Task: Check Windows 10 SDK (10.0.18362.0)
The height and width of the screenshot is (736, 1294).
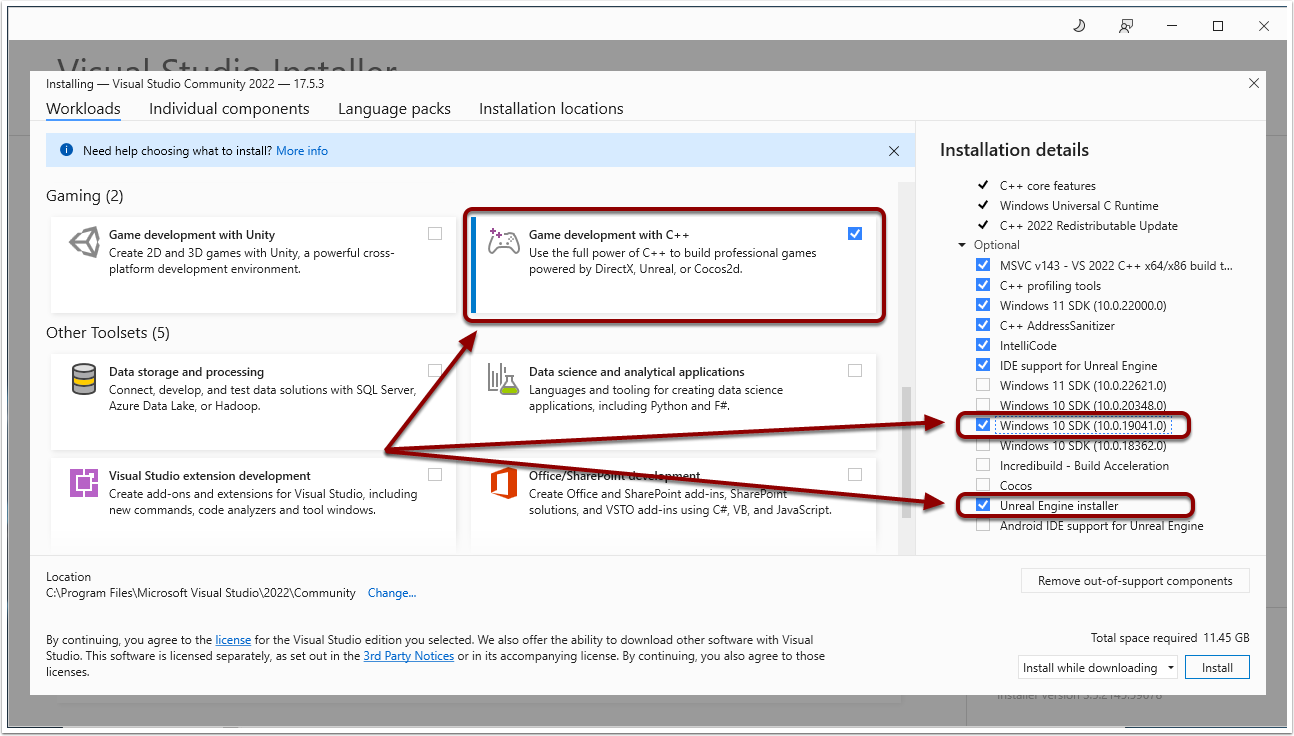Action: (x=983, y=445)
